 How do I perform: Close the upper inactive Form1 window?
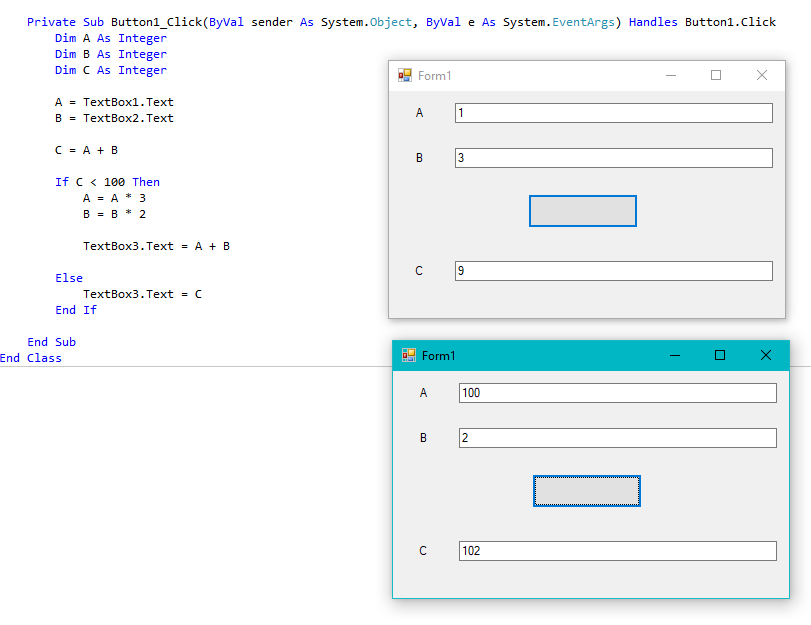click(762, 76)
